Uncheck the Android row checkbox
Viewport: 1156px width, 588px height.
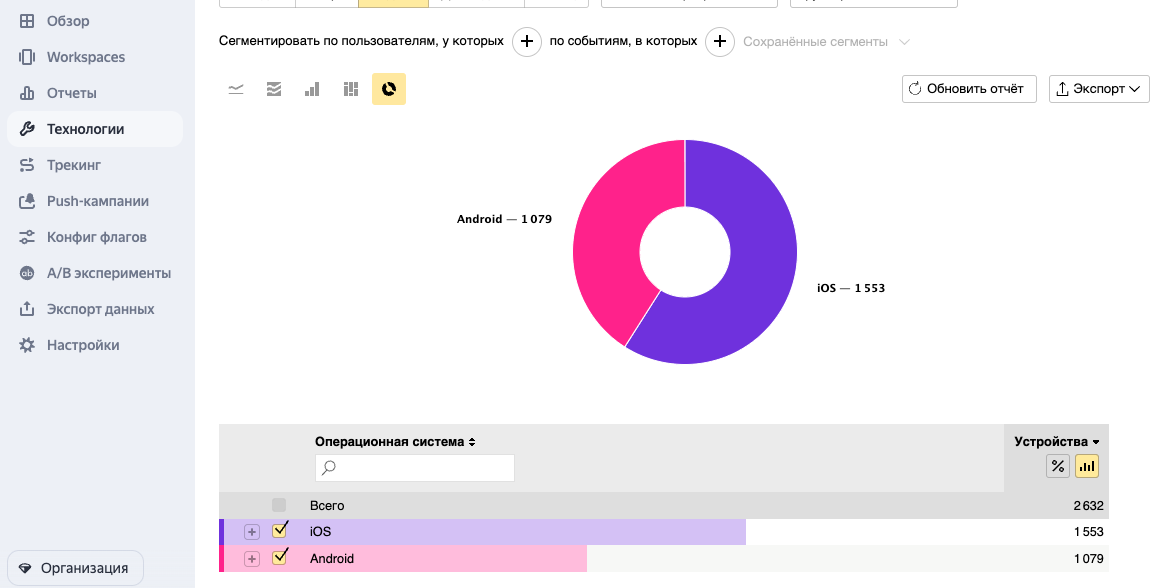(x=279, y=558)
